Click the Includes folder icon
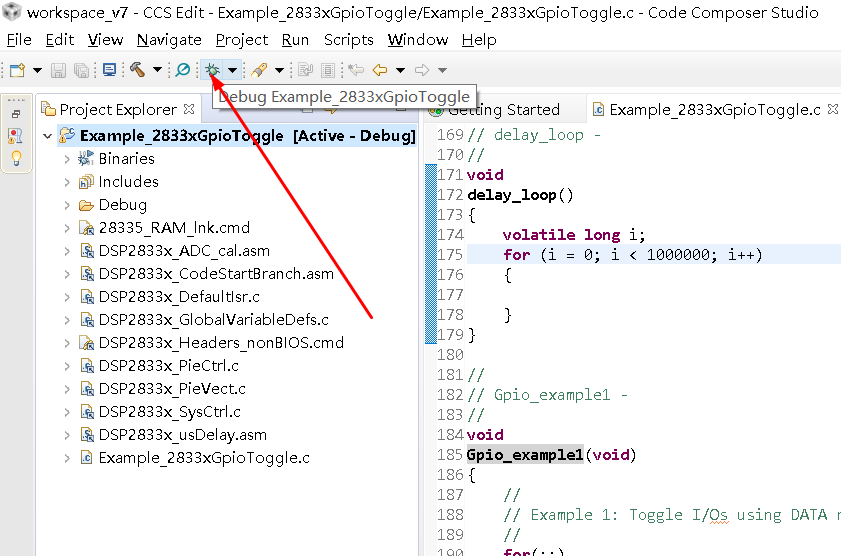Screen dimensions: 841x556 pyautogui.click(x=86, y=182)
